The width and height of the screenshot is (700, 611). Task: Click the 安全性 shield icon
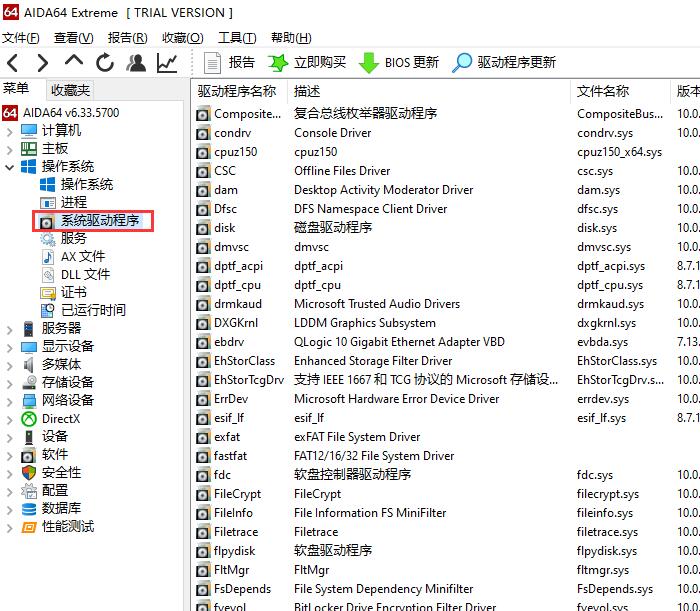[29, 473]
